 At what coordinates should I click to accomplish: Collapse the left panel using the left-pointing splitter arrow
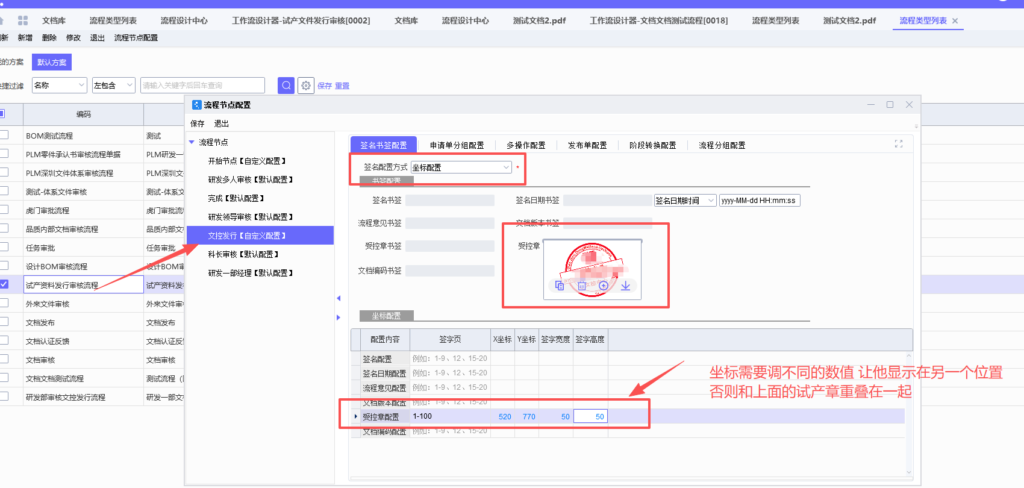(338, 299)
